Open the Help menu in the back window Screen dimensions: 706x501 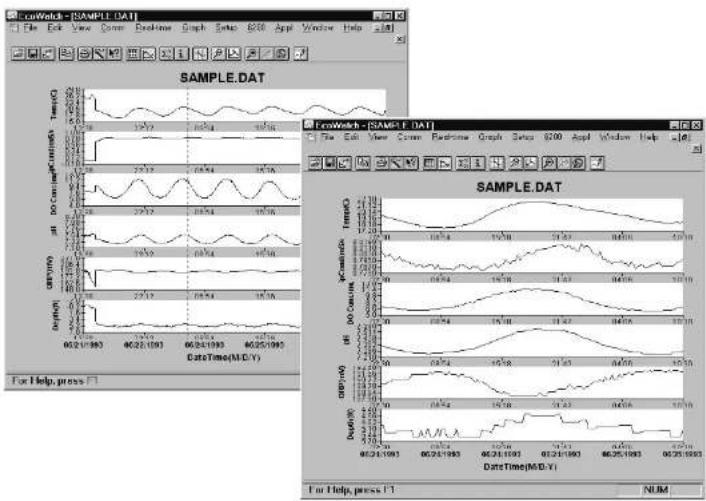coord(352,28)
